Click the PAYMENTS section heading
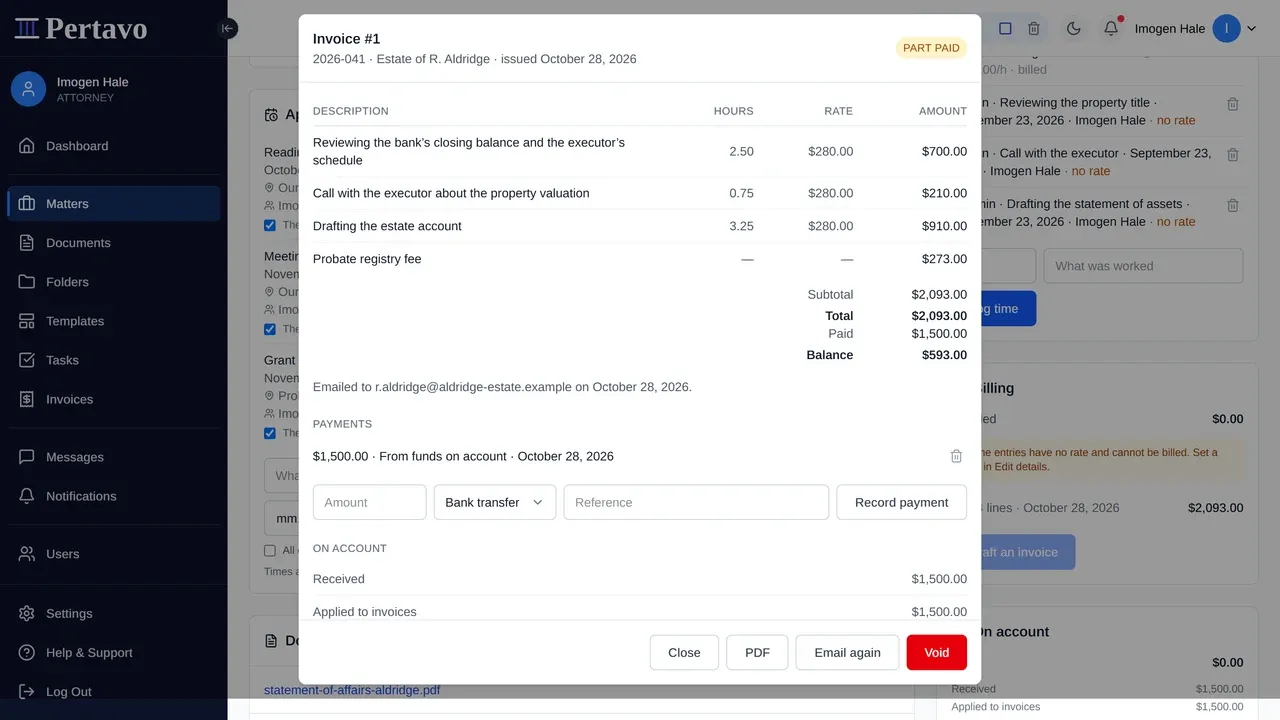The image size is (1280, 720). click(x=342, y=424)
